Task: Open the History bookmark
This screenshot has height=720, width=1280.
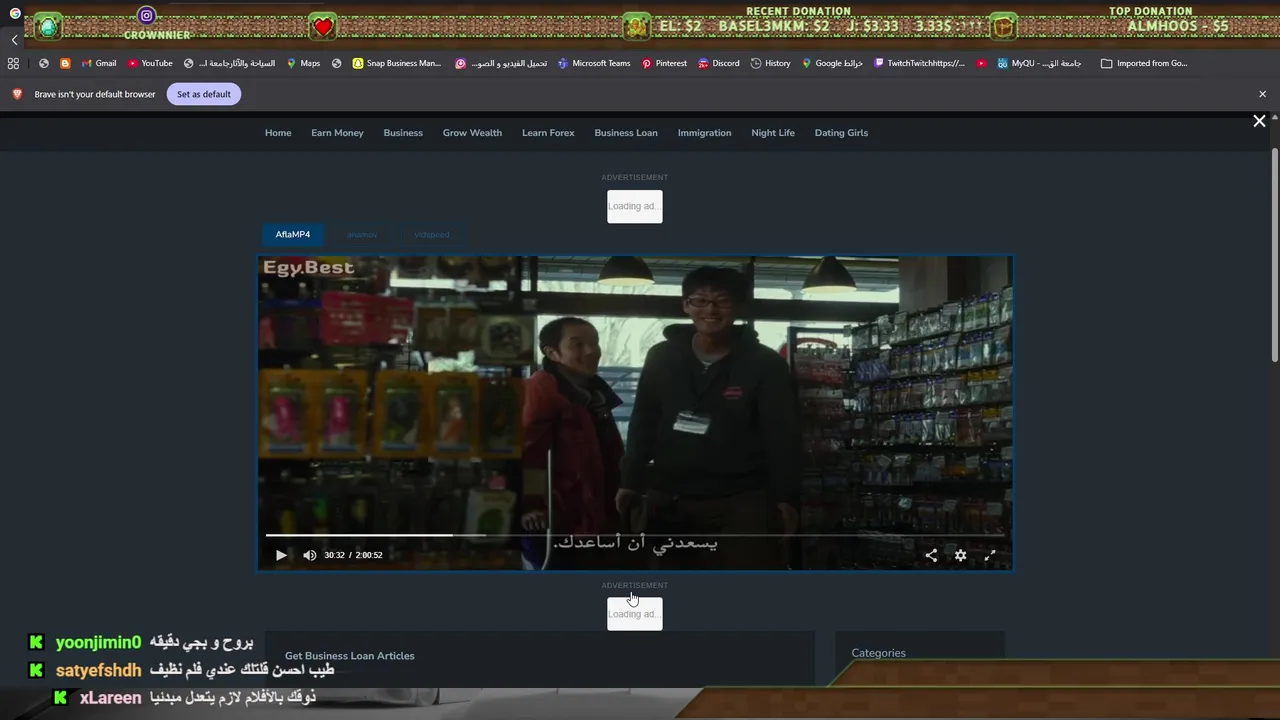Action: (x=770, y=63)
